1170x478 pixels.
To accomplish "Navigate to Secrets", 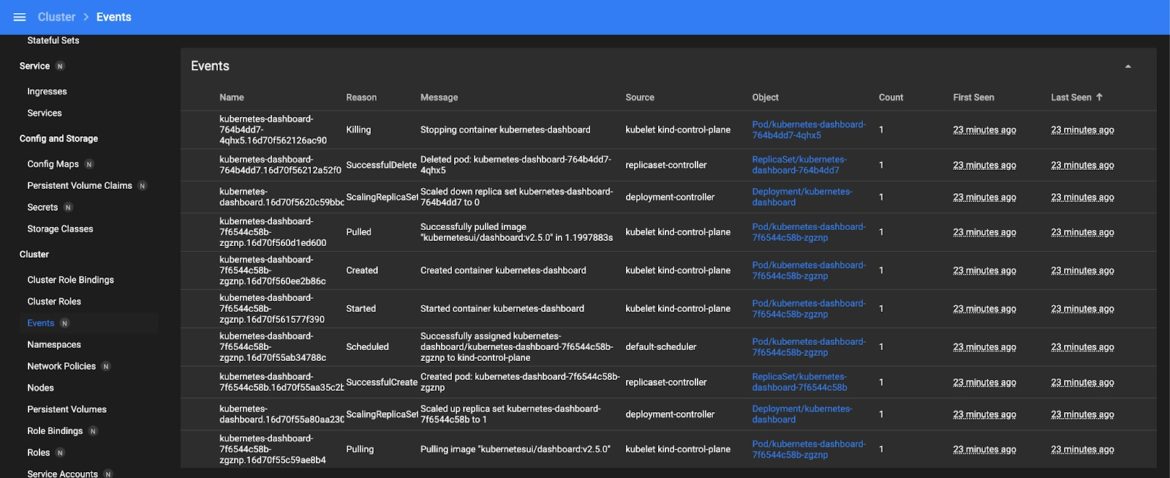I will click(43, 207).
